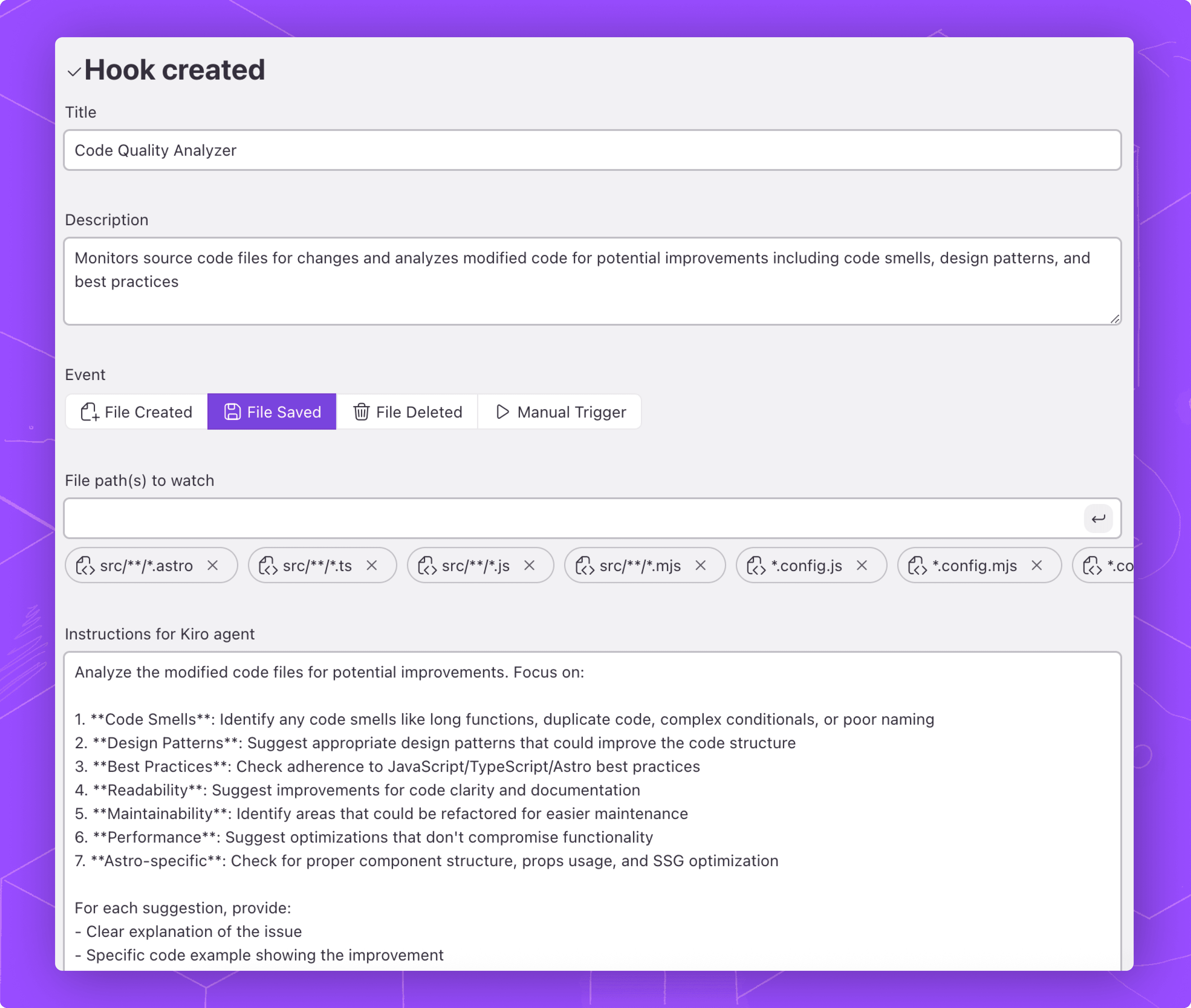Select the Manual Trigger event

pos(559,412)
